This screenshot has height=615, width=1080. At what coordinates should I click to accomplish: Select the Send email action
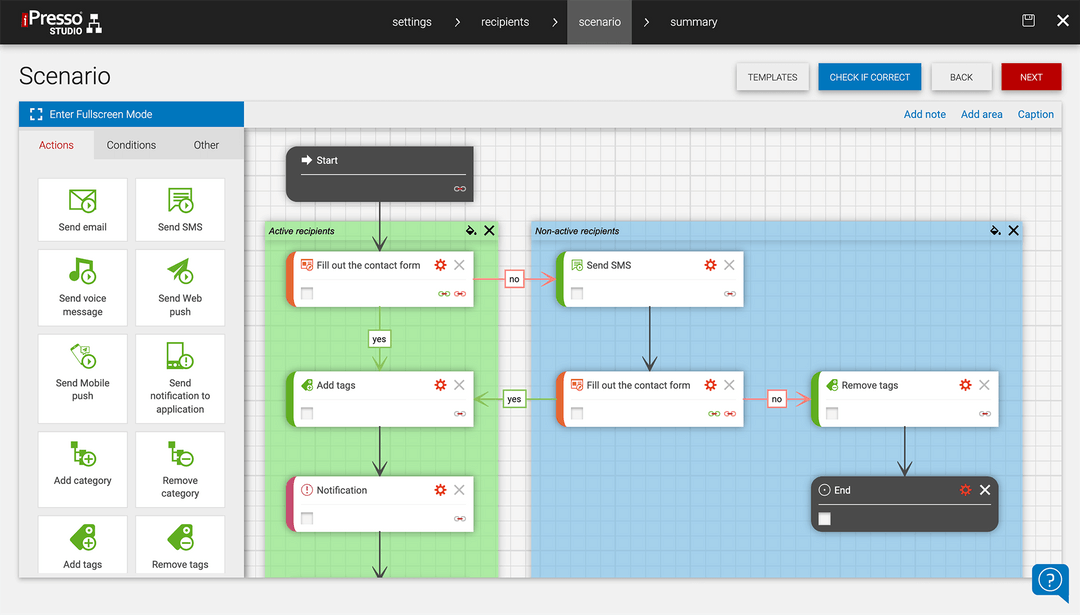point(82,209)
